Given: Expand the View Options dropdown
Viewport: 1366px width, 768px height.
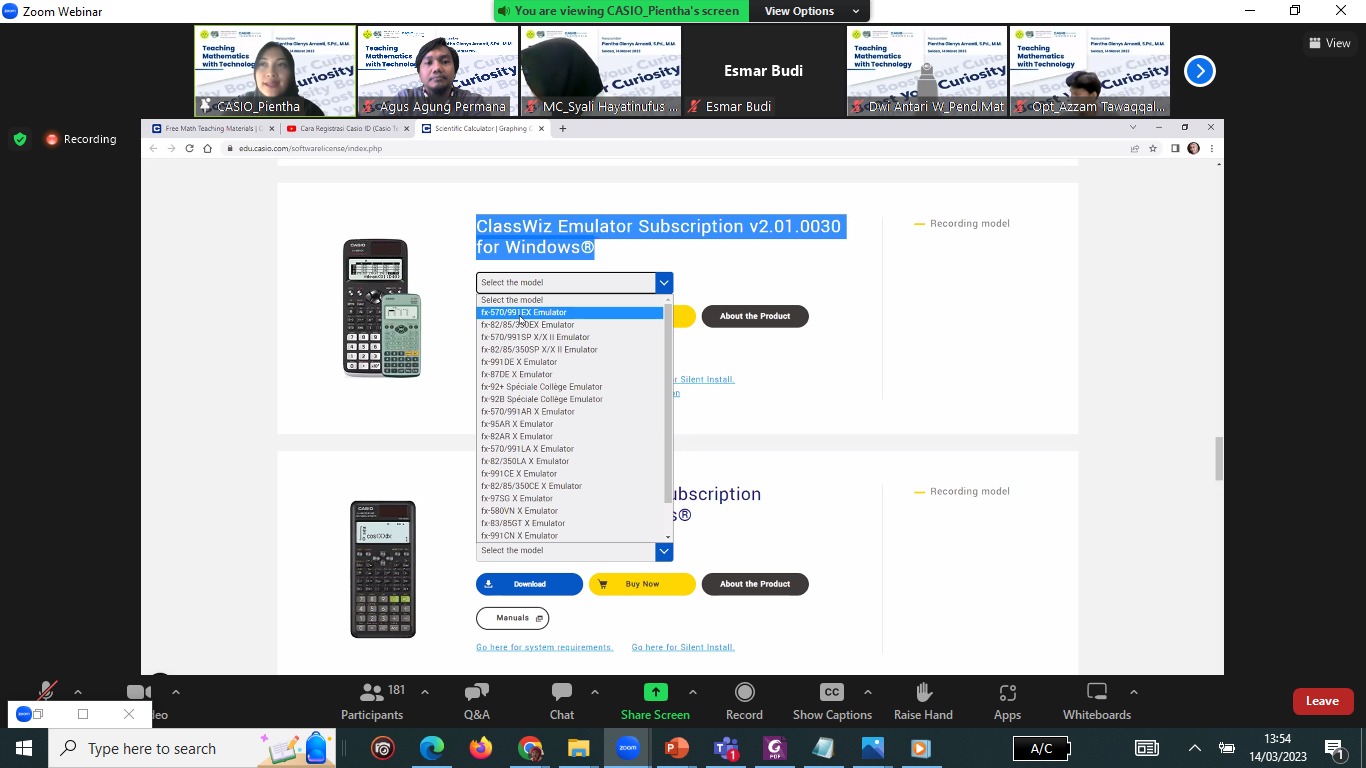Looking at the screenshot, I should [x=812, y=11].
